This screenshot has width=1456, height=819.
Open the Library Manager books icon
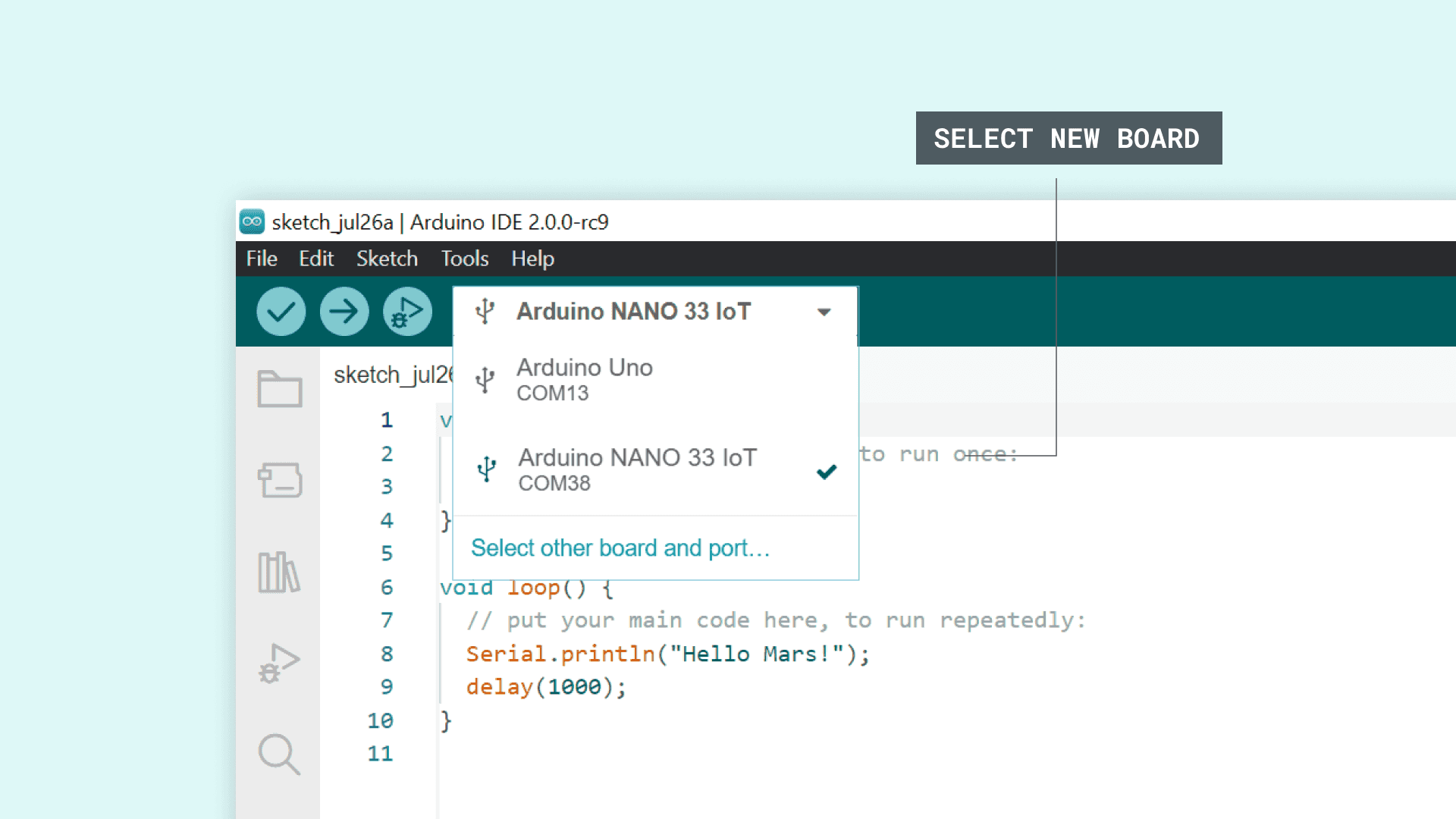[279, 572]
